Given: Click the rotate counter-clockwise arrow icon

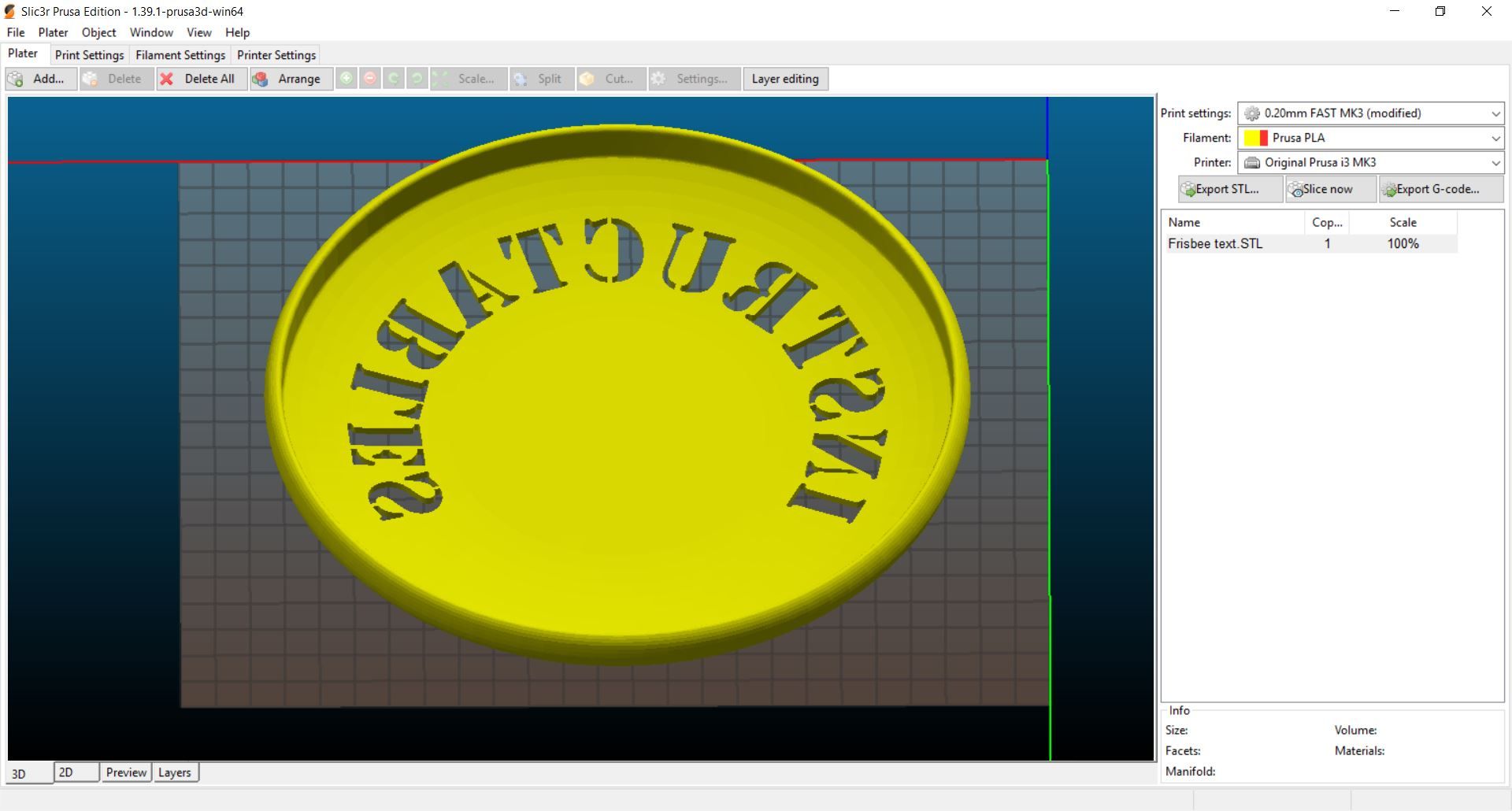Looking at the screenshot, I should tap(417, 79).
